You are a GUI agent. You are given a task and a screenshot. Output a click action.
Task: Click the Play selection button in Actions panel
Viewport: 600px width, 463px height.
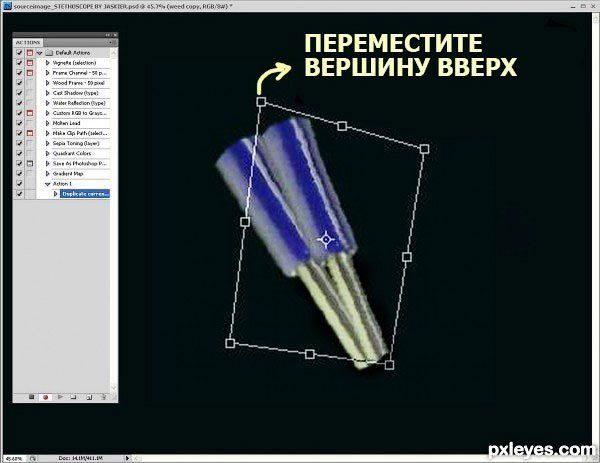coord(61,397)
